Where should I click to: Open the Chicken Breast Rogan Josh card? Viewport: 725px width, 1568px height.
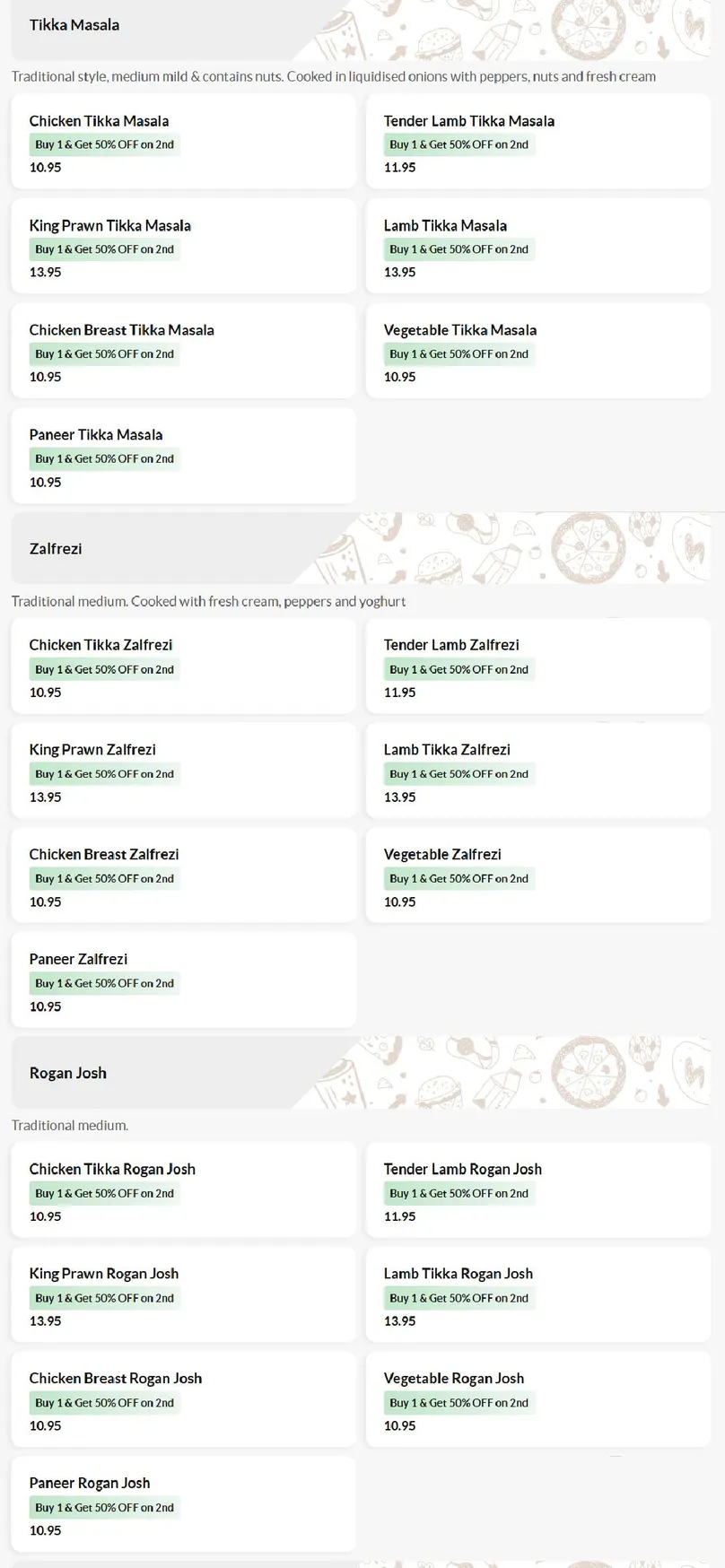pyautogui.click(x=183, y=1399)
